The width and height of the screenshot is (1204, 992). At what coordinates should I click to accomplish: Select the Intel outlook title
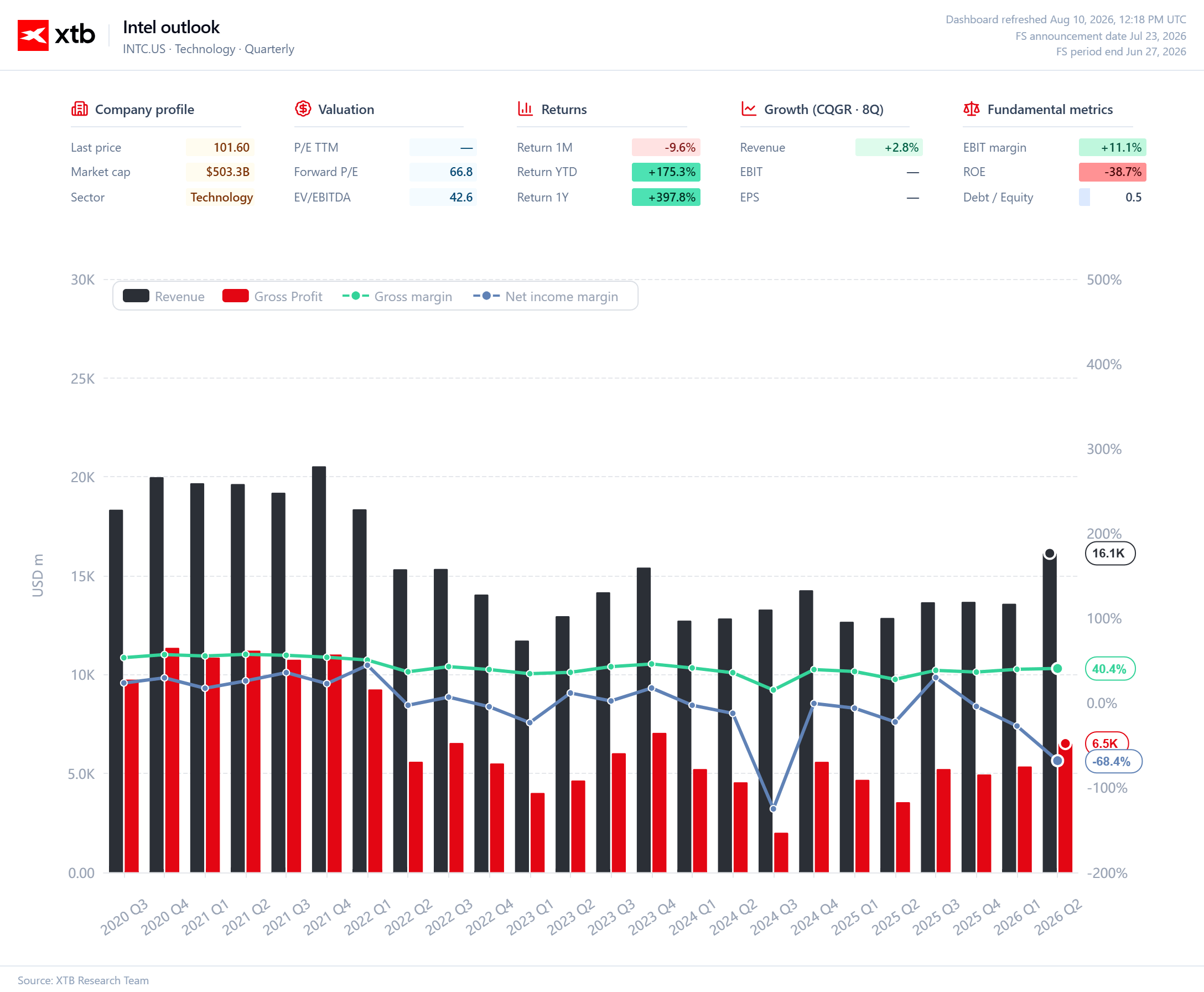pyautogui.click(x=172, y=28)
